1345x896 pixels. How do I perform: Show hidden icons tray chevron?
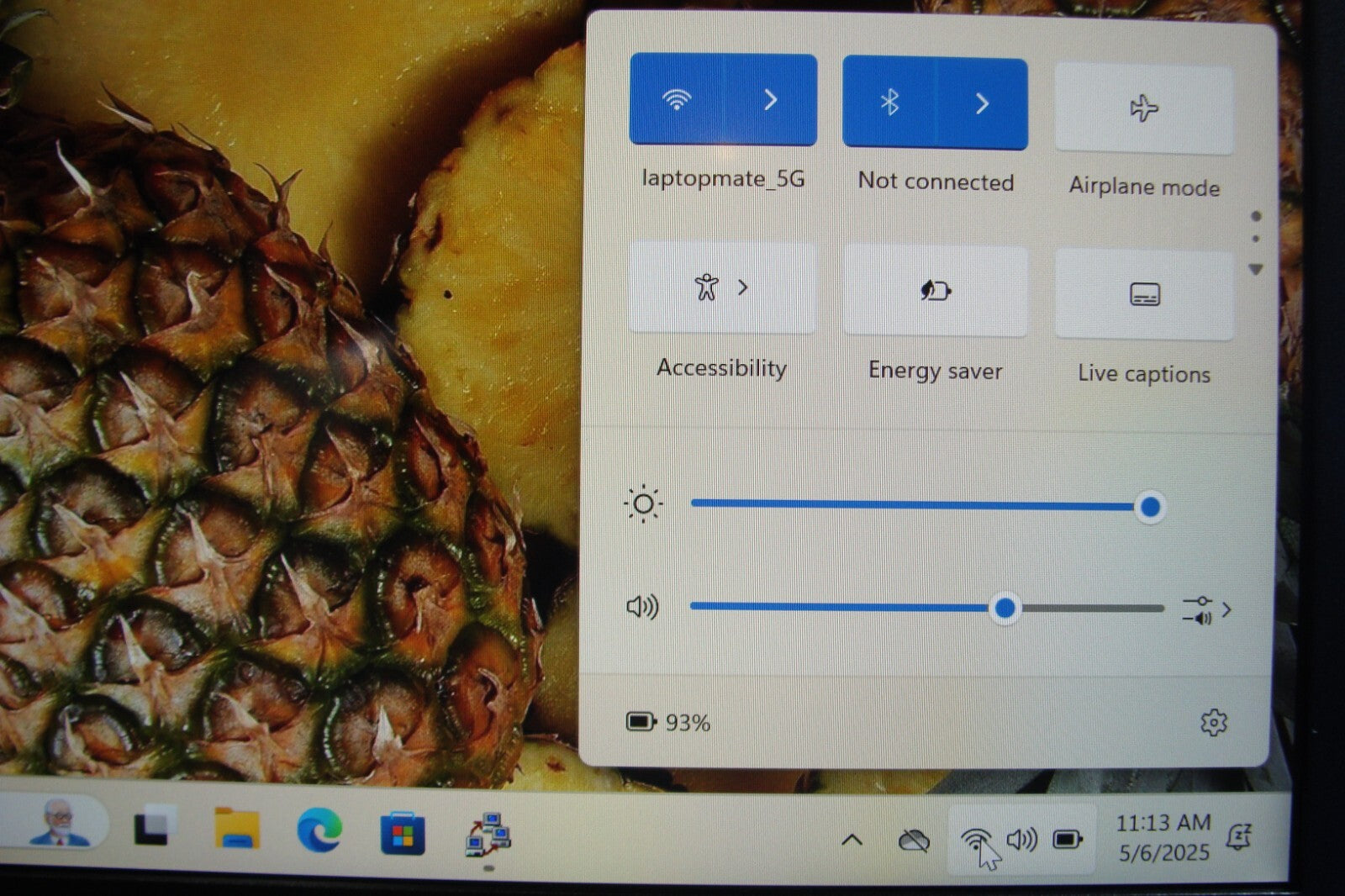point(852,839)
